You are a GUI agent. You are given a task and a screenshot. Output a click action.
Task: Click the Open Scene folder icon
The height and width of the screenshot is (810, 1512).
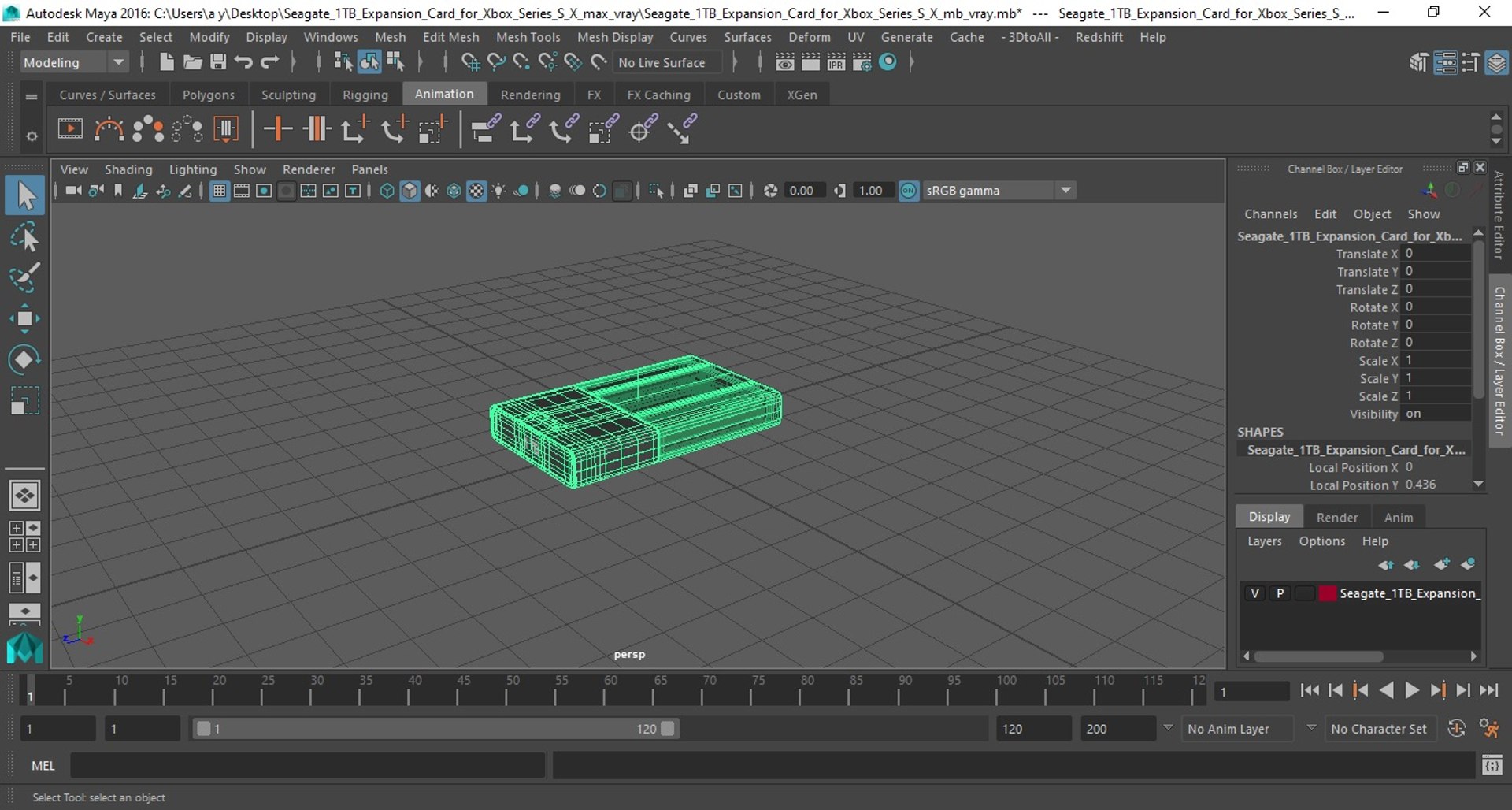tap(192, 62)
